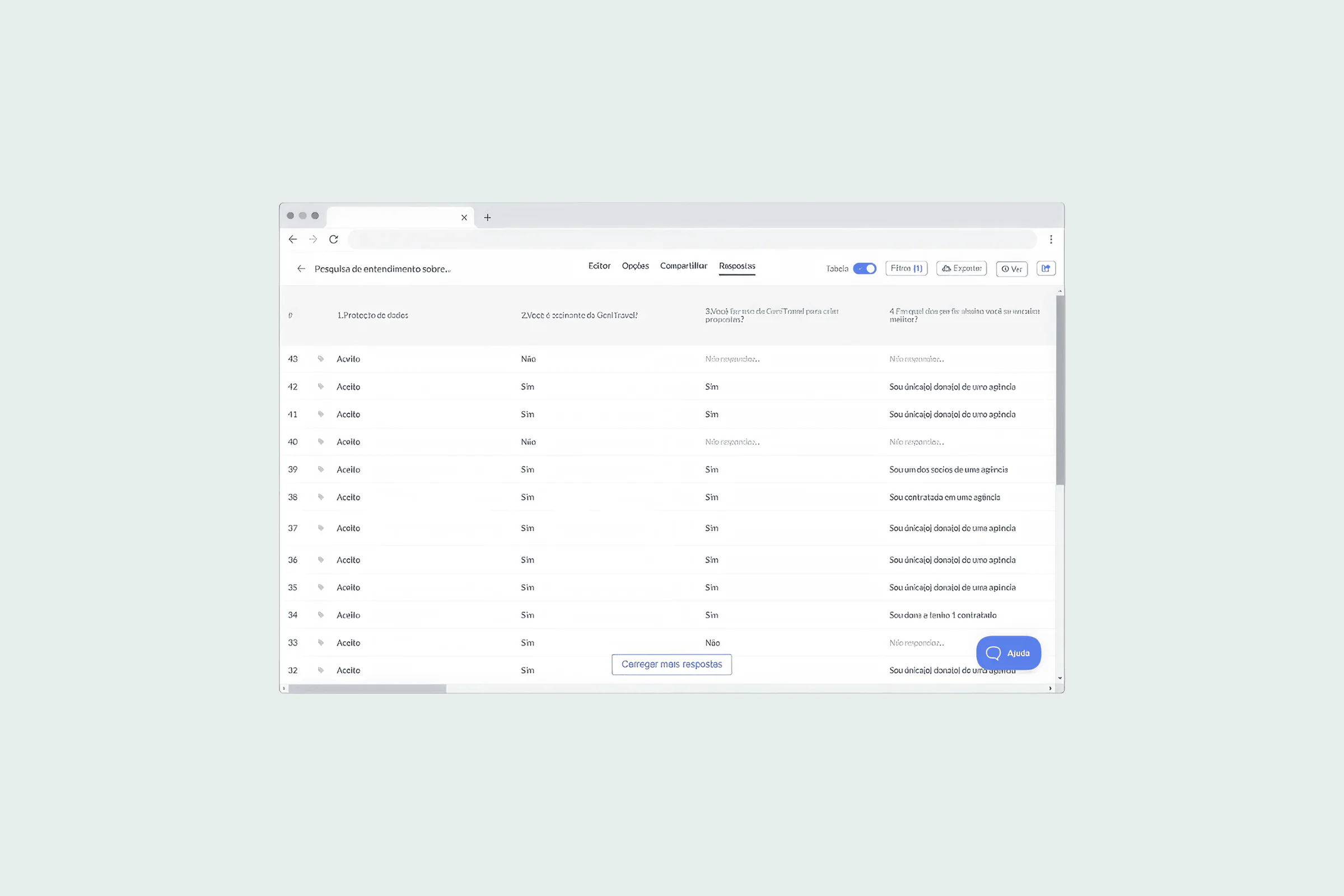Click the tag icon in row 36
This screenshot has width=1344, height=896.
click(x=320, y=560)
